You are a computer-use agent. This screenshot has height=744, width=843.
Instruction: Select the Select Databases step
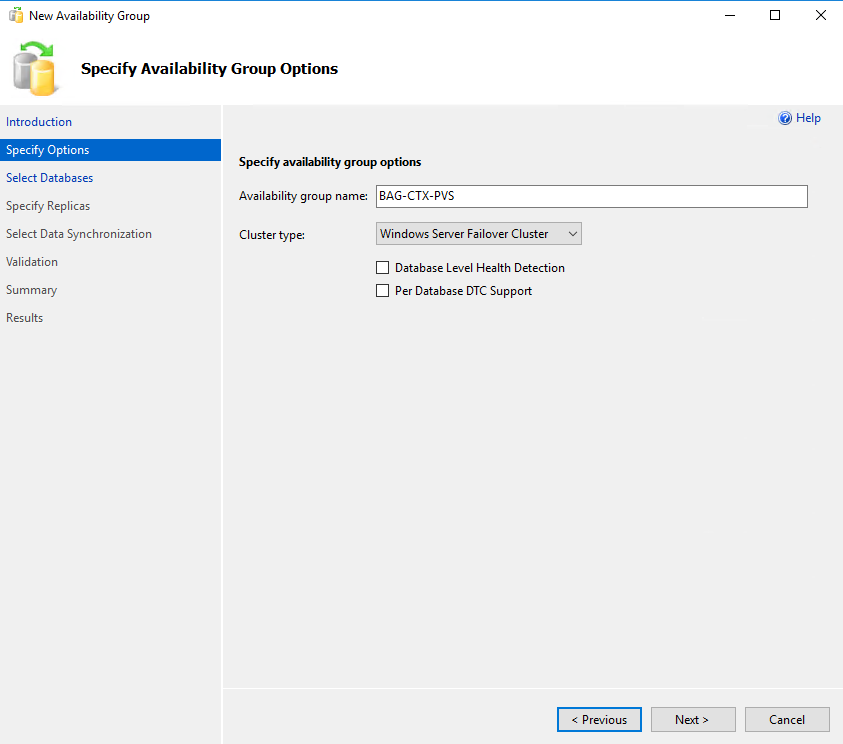click(x=49, y=178)
